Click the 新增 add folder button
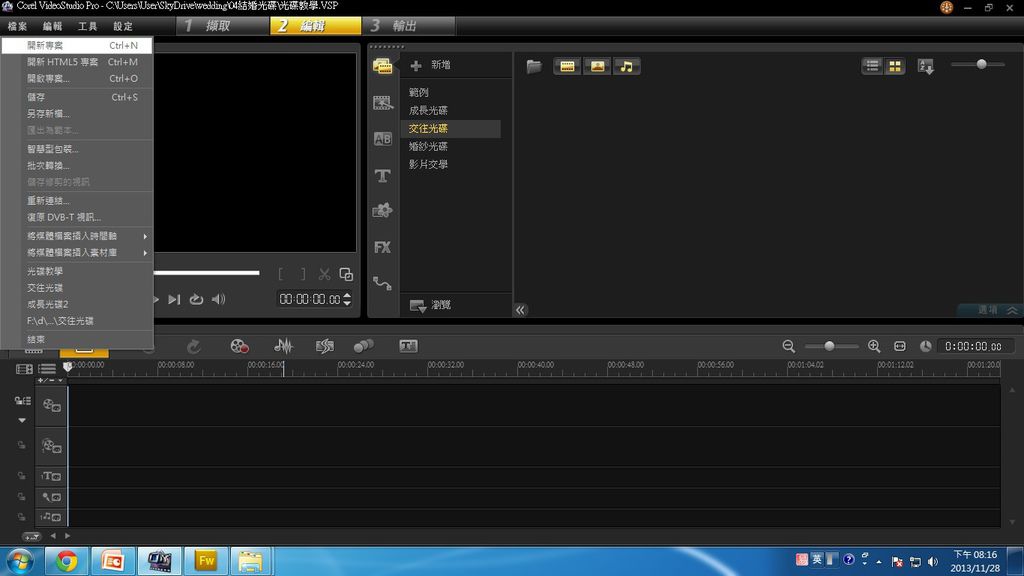Image resolution: width=1024 pixels, height=576 pixels. point(431,65)
